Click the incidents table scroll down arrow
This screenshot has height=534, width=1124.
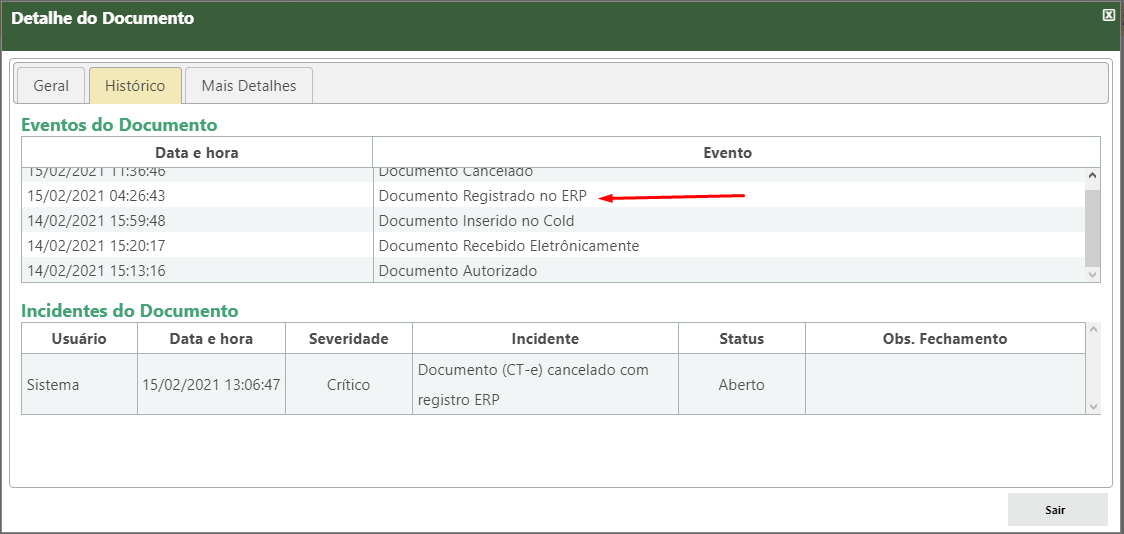(1092, 406)
